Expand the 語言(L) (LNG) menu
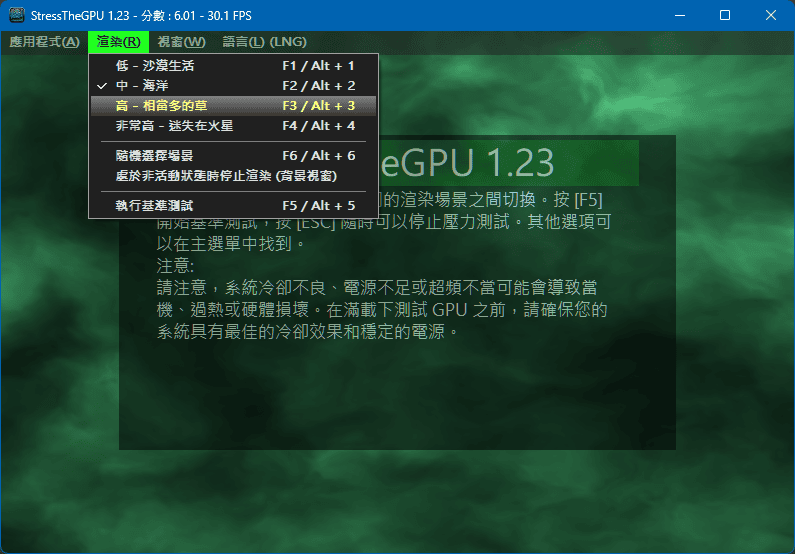 pos(264,41)
